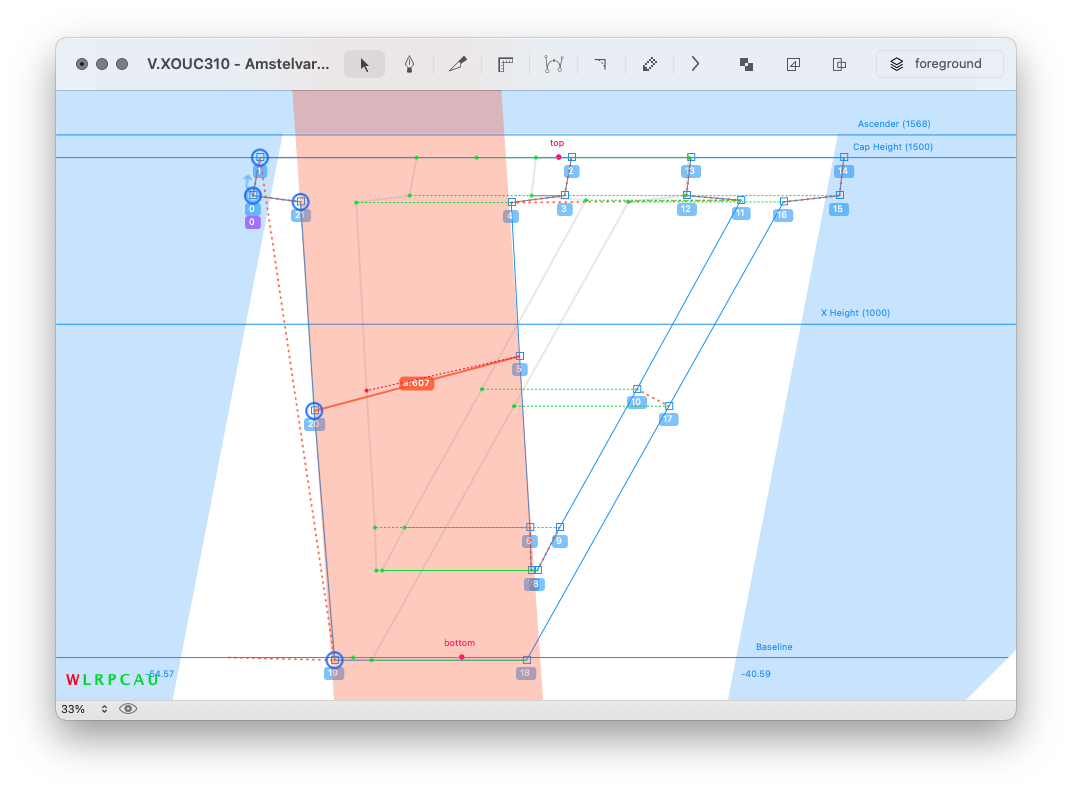Screen dimensions: 1072x794
Task: Click the remove overlap icon
Action: [746, 64]
